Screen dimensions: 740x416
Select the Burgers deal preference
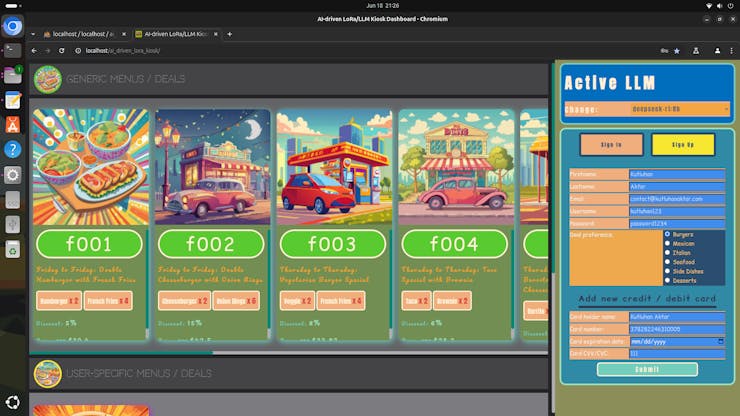click(668, 234)
